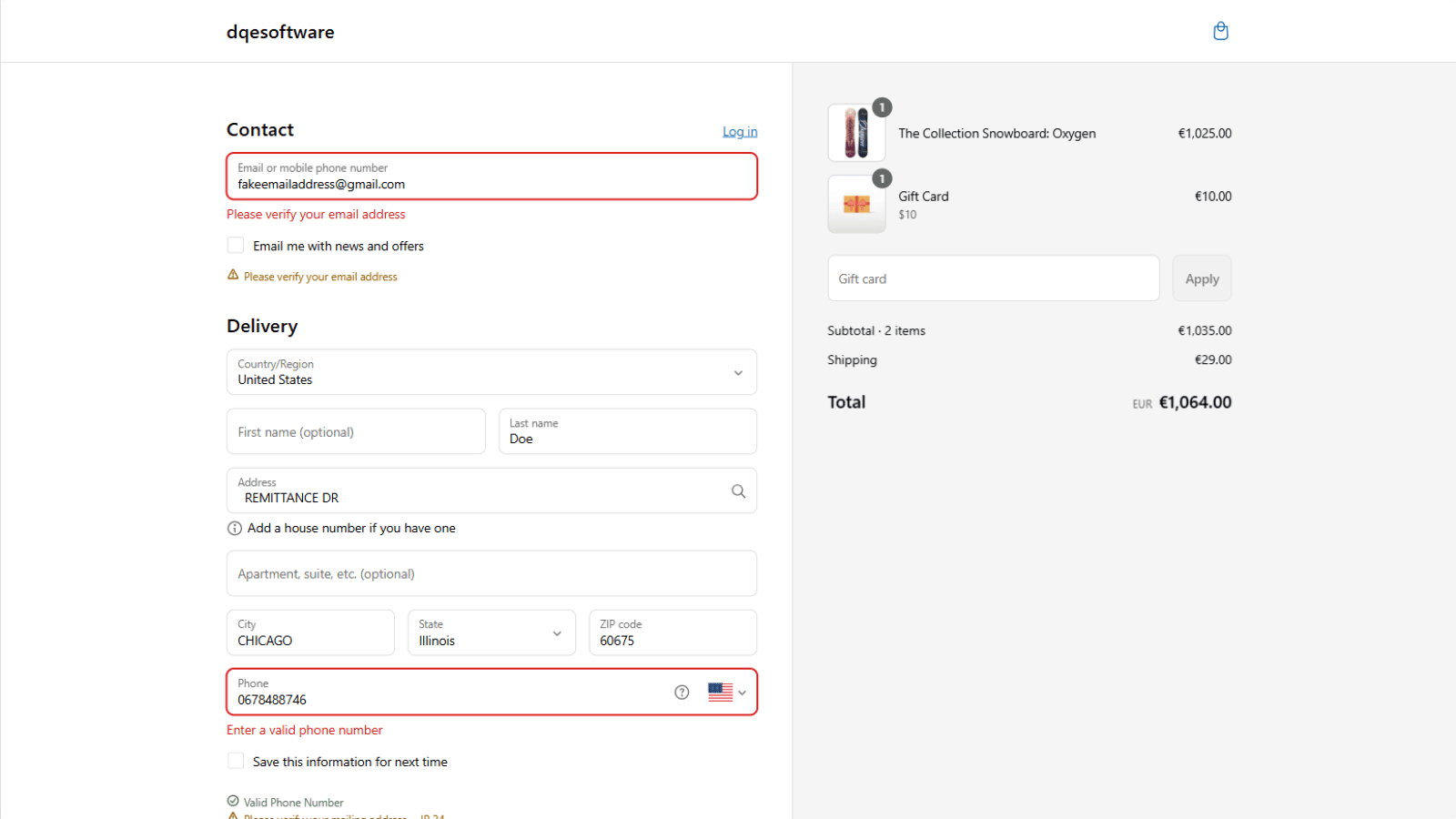Click the €29.00 shipping amount
The width and height of the screenshot is (1456, 819).
point(1213,360)
